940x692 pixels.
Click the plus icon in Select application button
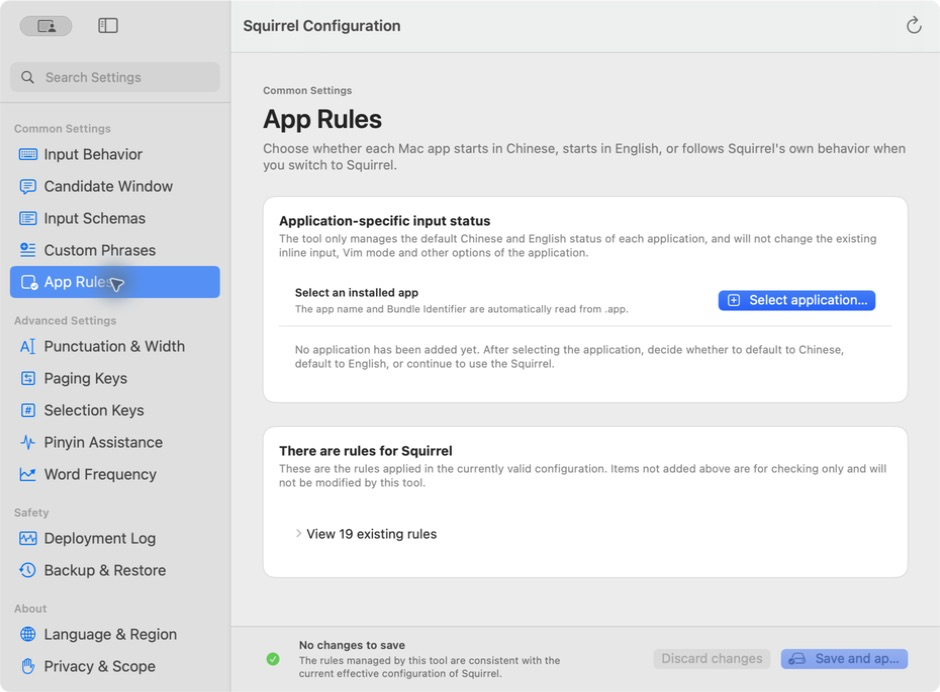(734, 300)
